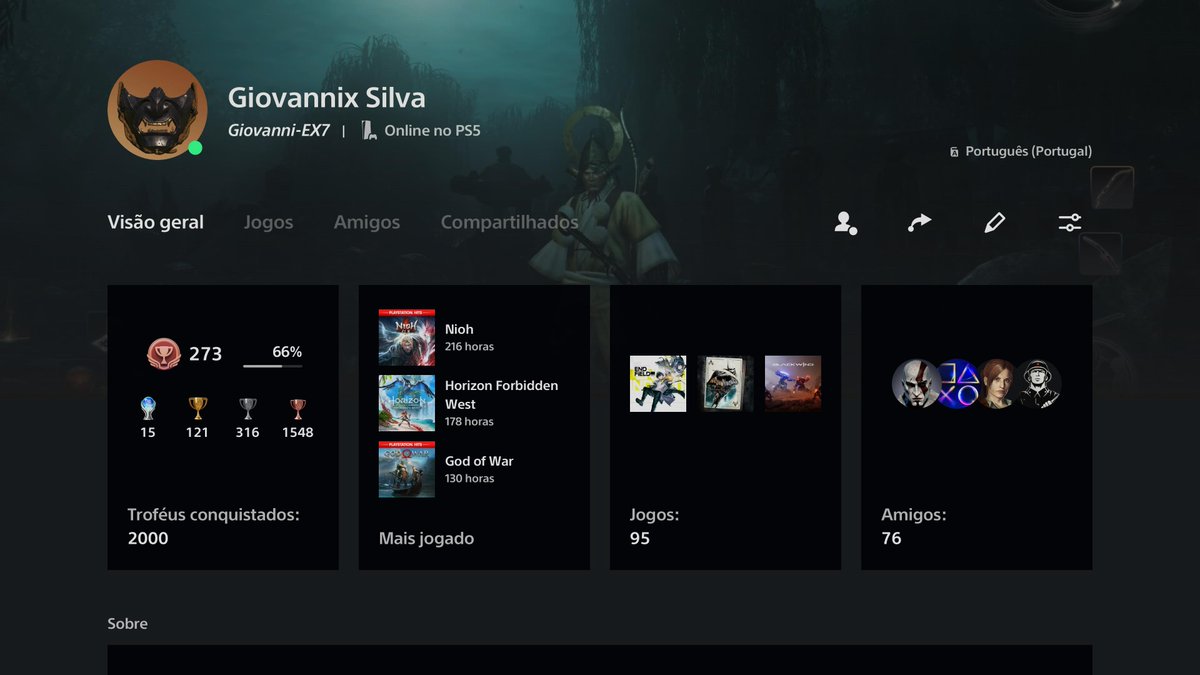
Task: Click the bronze trophy icon above 1548
Action: click(298, 408)
